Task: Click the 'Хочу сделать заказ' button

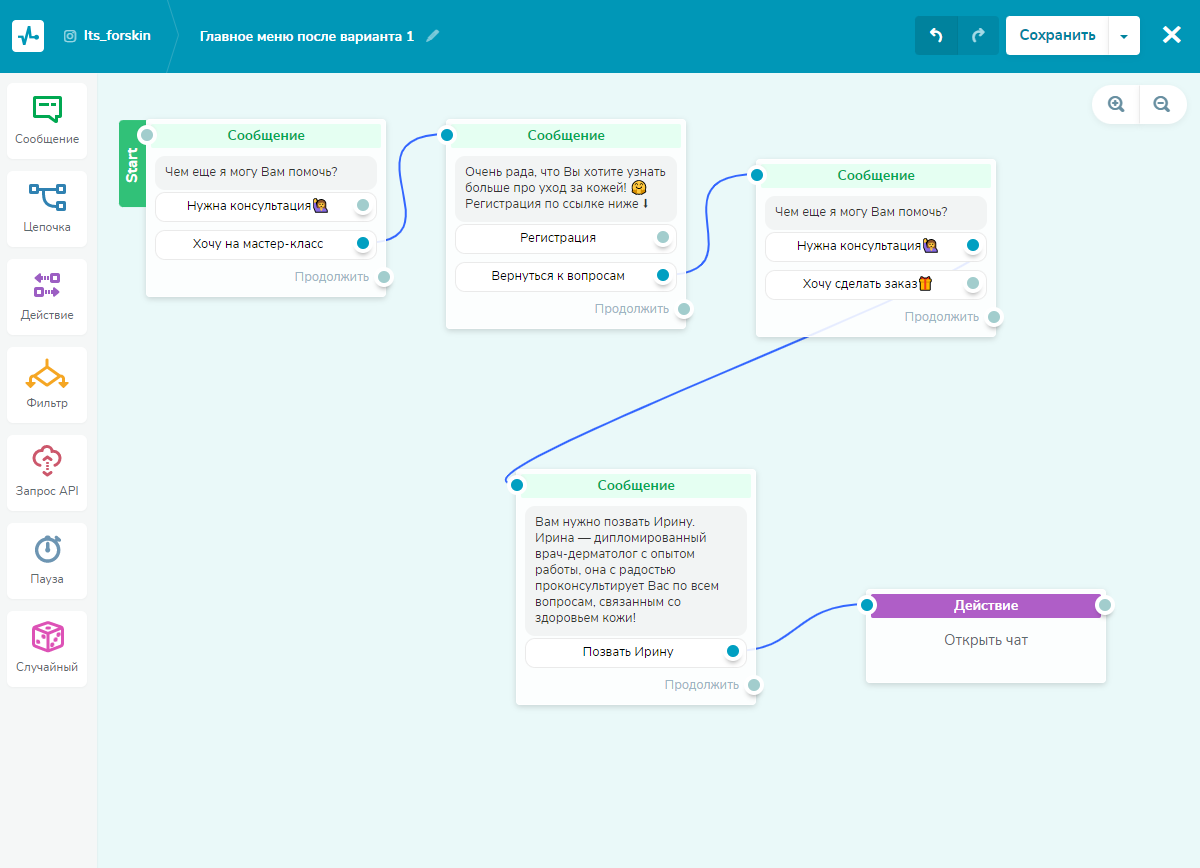Action: point(876,284)
